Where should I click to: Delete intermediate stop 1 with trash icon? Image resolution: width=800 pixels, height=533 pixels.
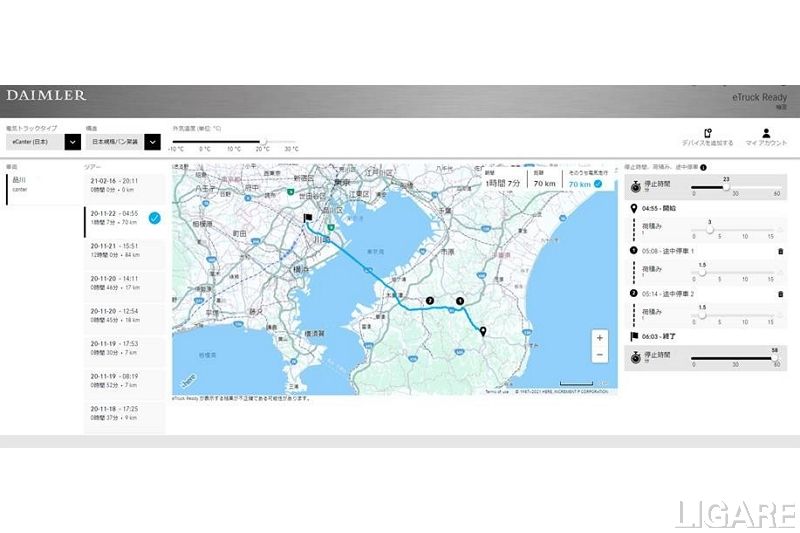[x=780, y=252]
